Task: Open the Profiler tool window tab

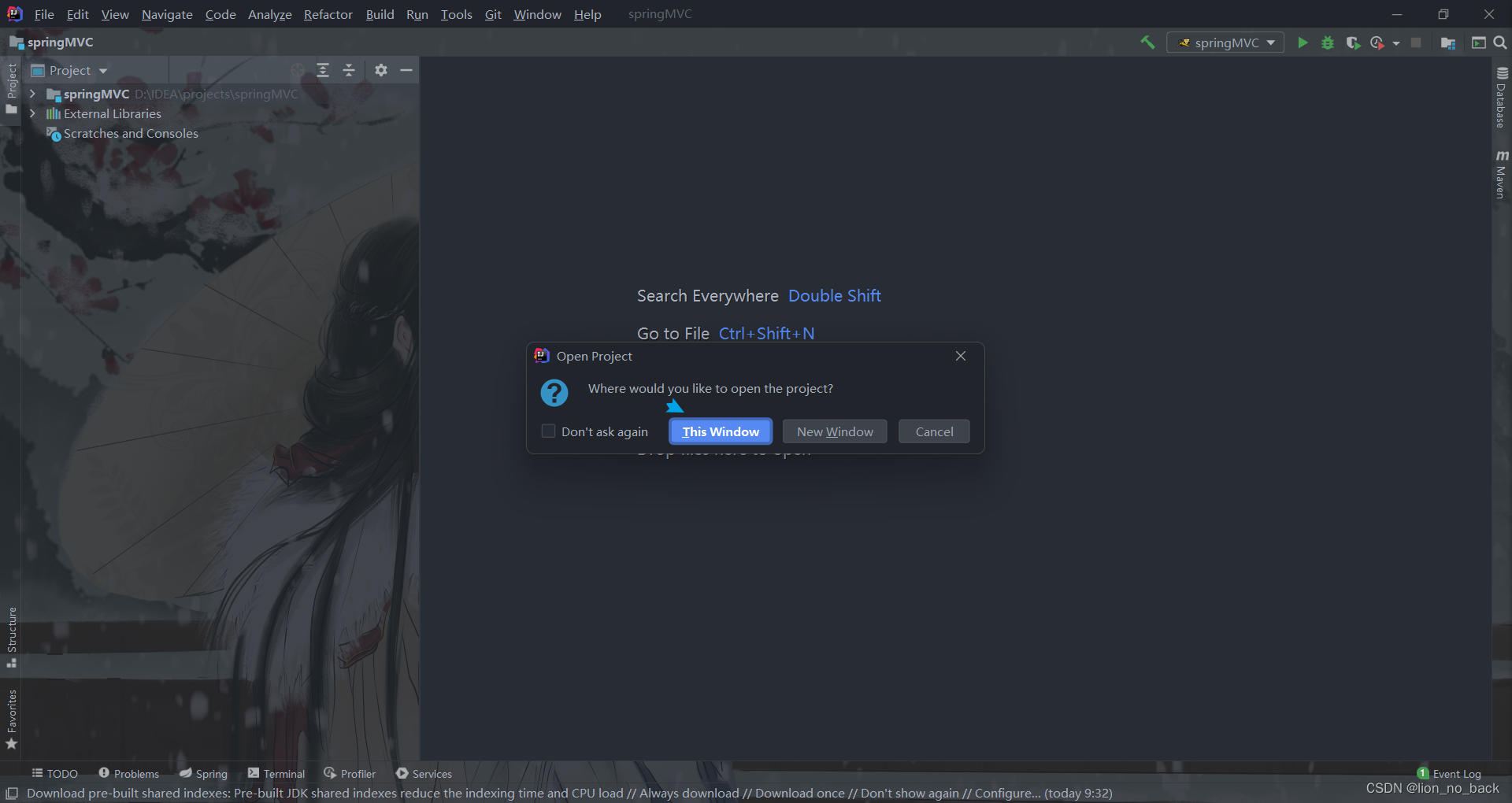Action: (x=350, y=774)
